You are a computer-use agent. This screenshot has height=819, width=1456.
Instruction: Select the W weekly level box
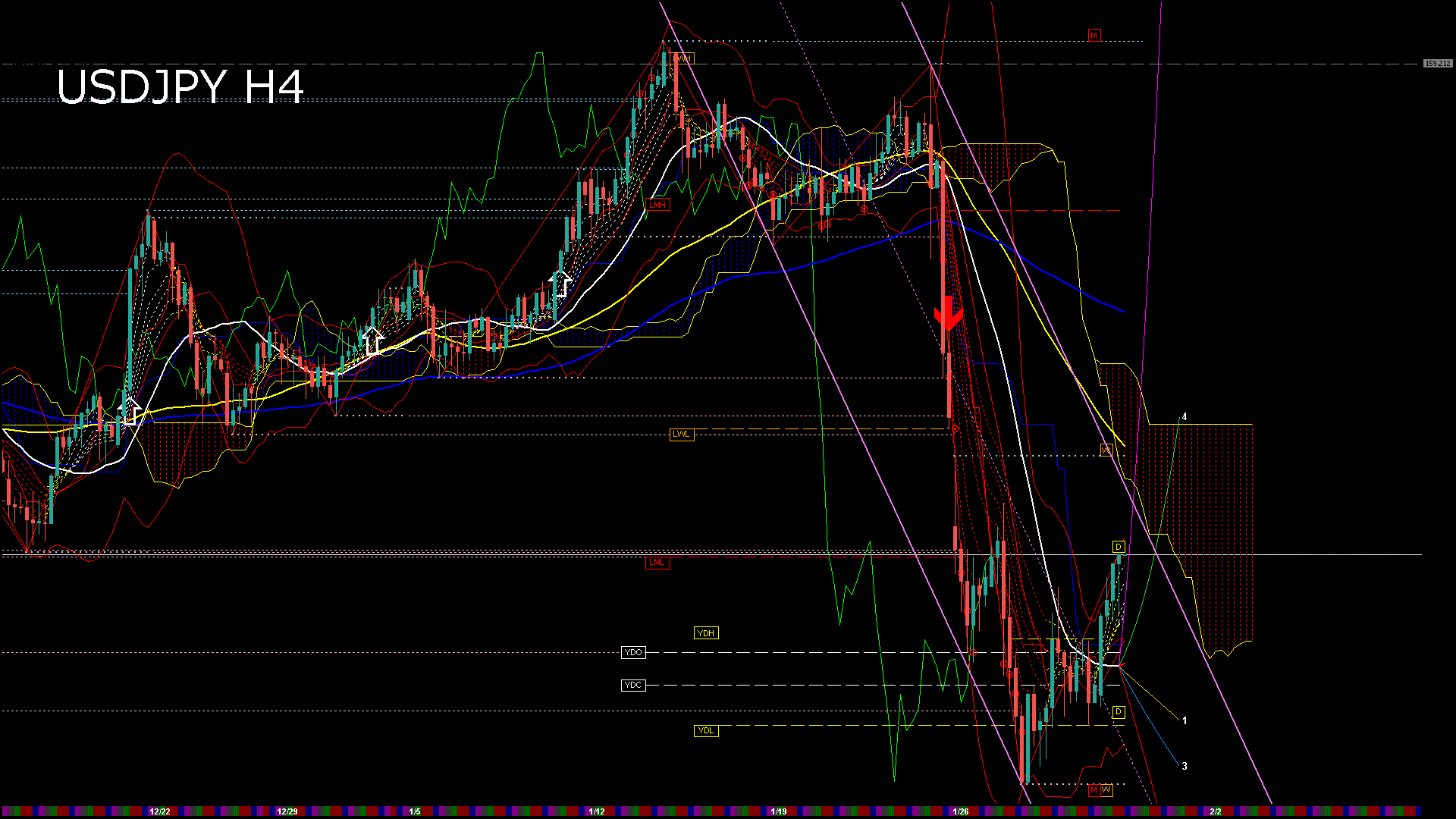[1106, 450]
